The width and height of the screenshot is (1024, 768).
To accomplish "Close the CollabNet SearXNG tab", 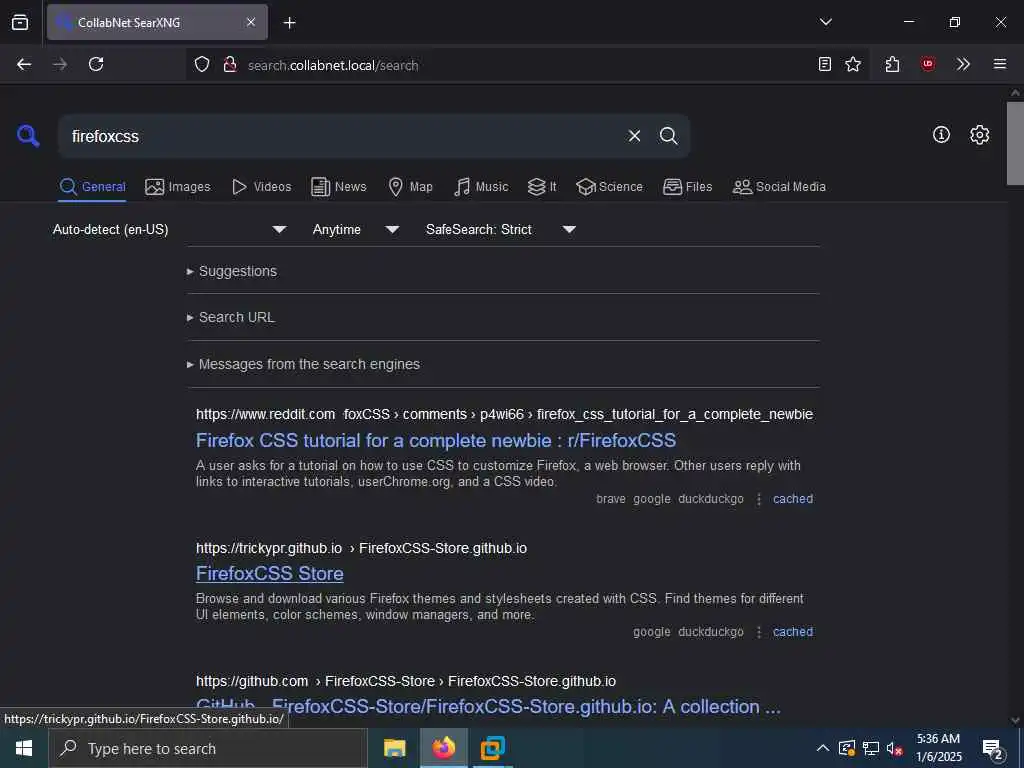I will [251, 22].
